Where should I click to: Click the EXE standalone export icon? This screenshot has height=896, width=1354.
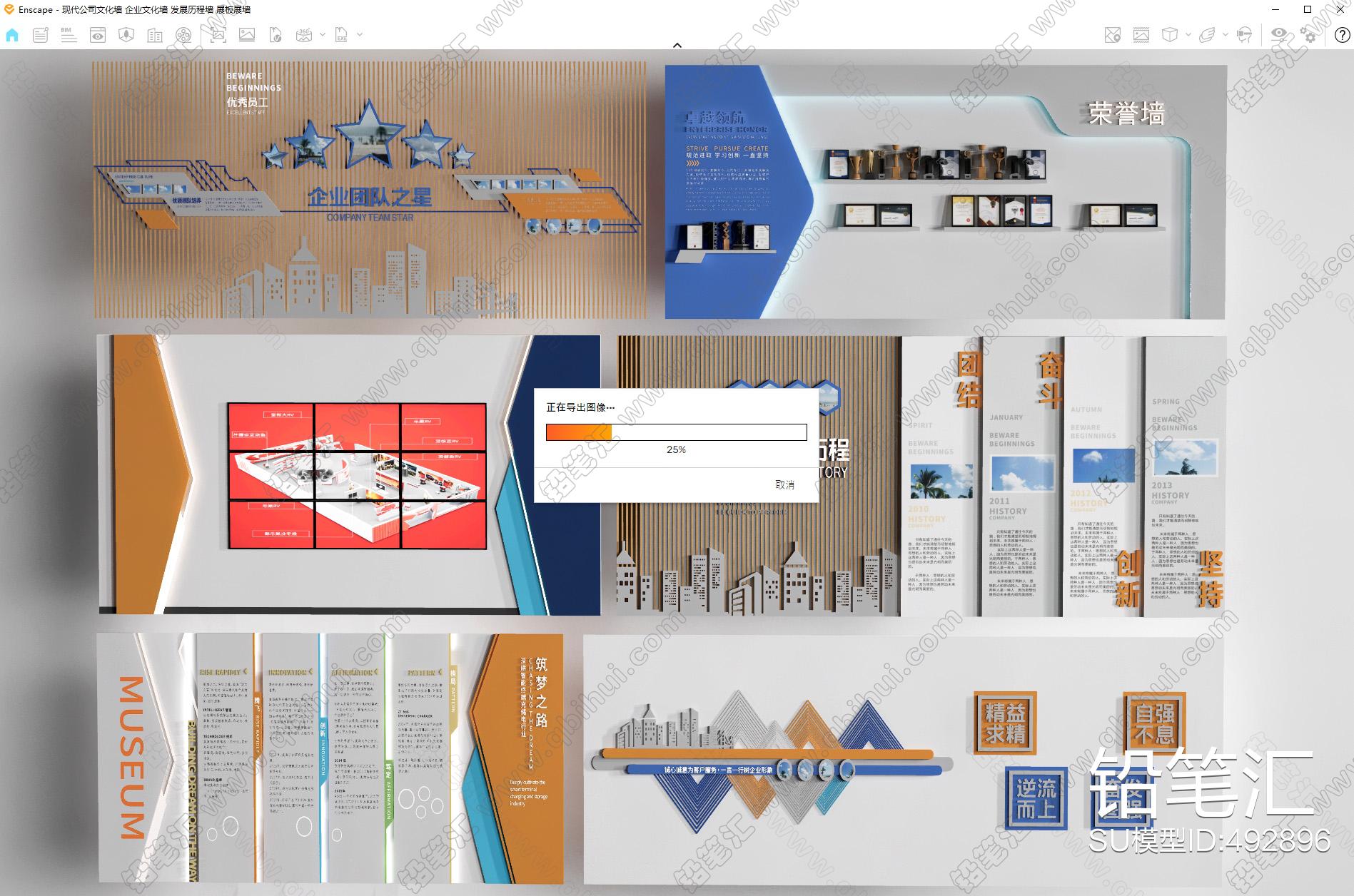[x=341, y=34]
